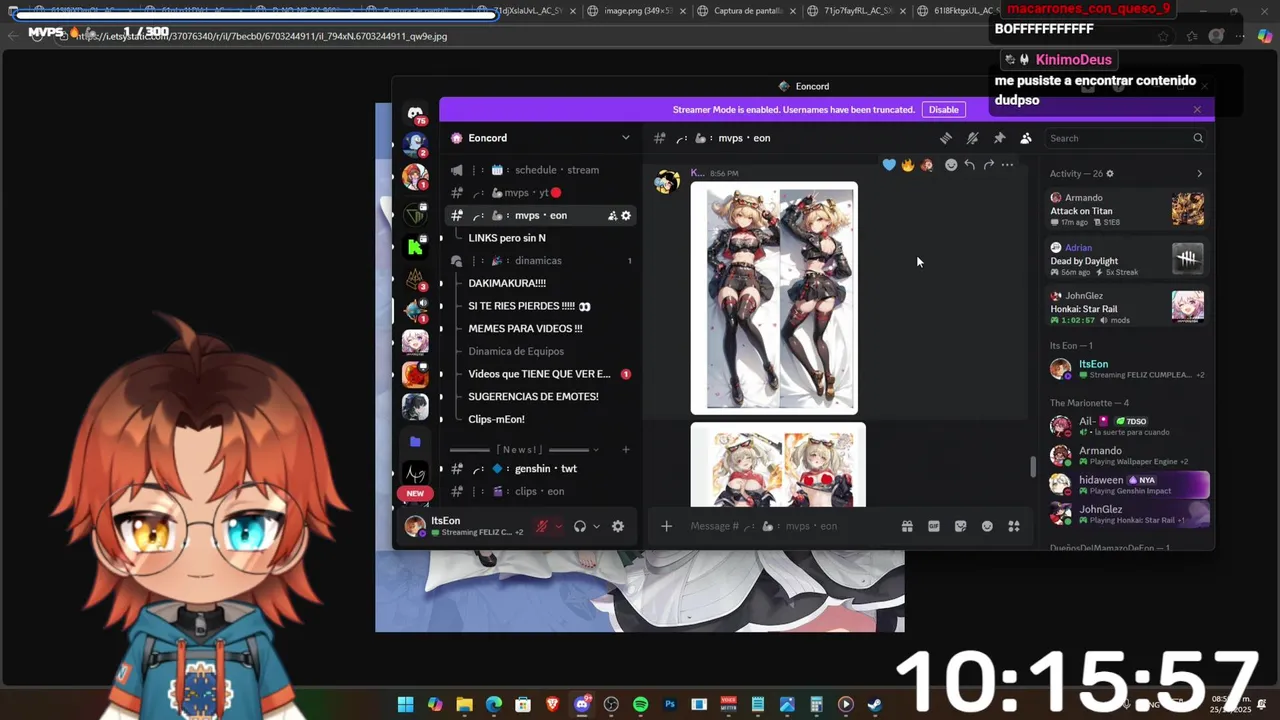Image resolution: width=1280 pixels, height=720 pixels.
Task: Disable Streamer Mode
Action: pos(943,110)
